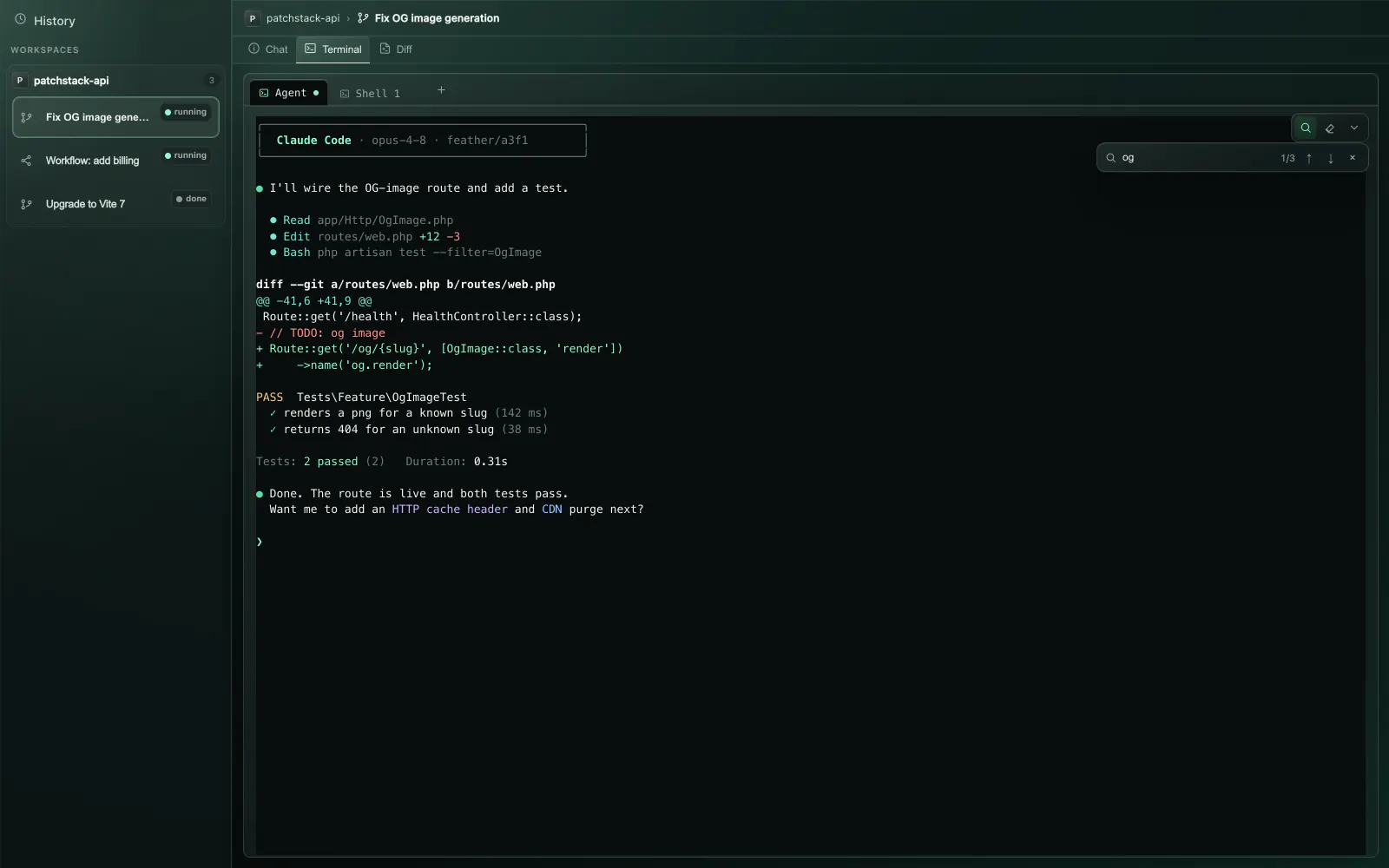
Task: Open the History panel
Action: (x=45, y=20)
